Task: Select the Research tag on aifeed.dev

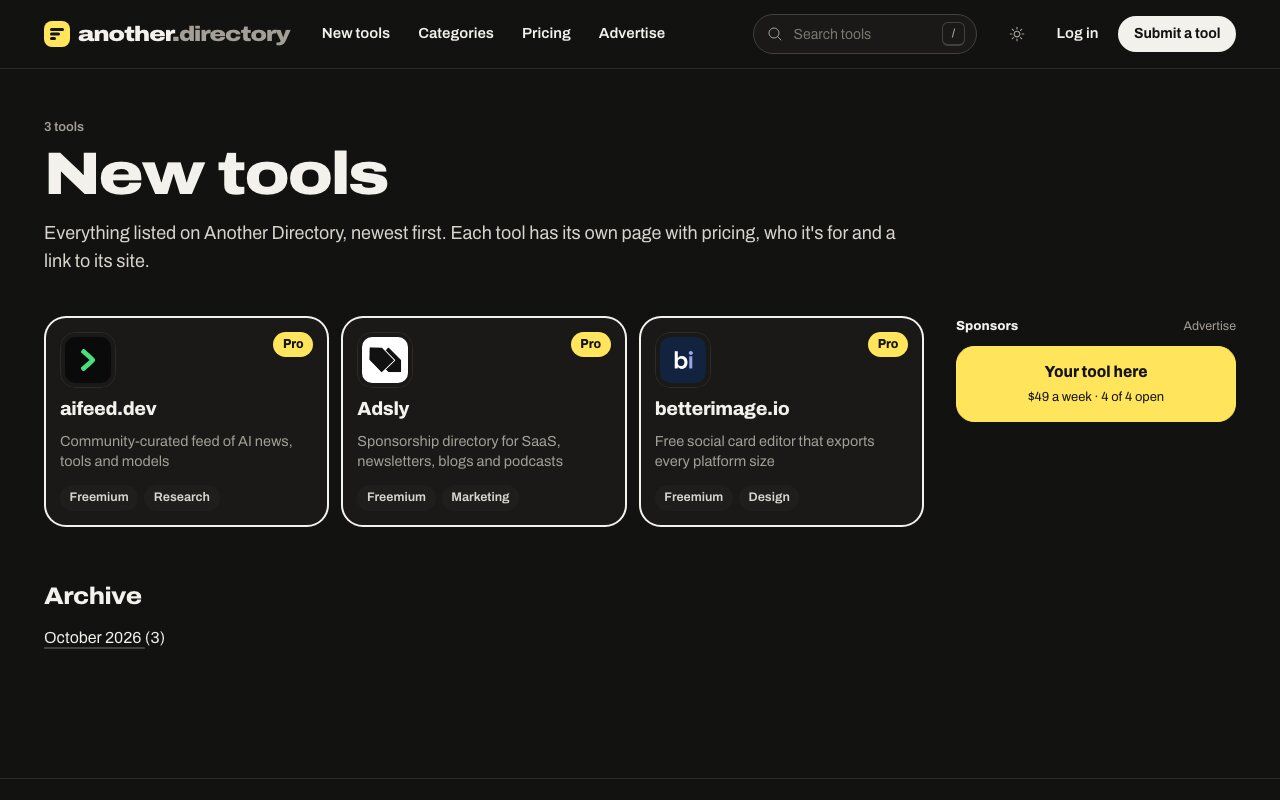Action: tap(182, 497)
